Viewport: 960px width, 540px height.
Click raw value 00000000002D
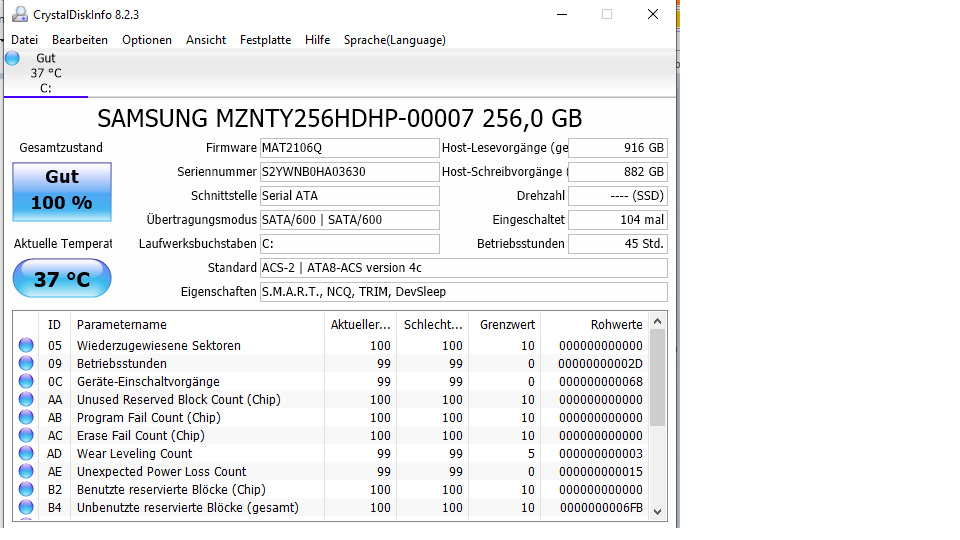(x=600, y=364)
